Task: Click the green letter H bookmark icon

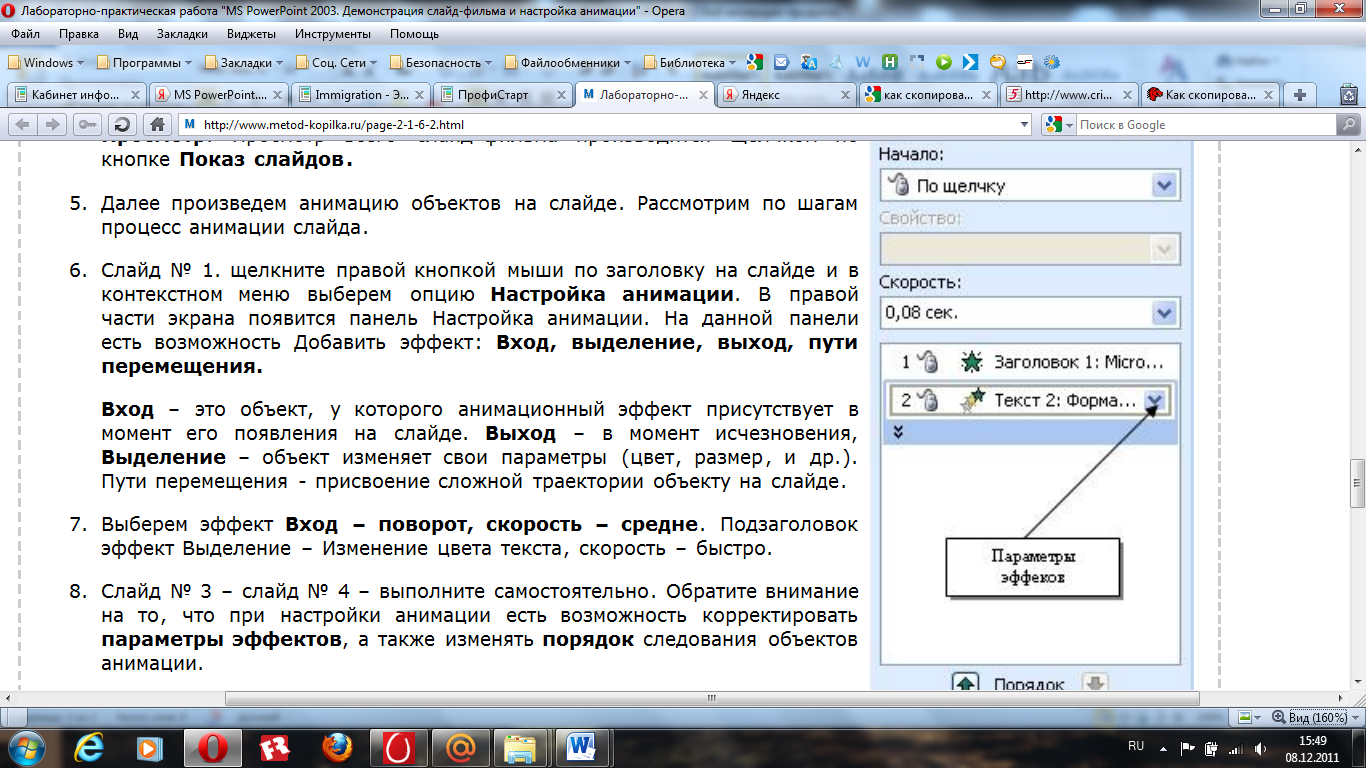Action: tap(889, 62)
